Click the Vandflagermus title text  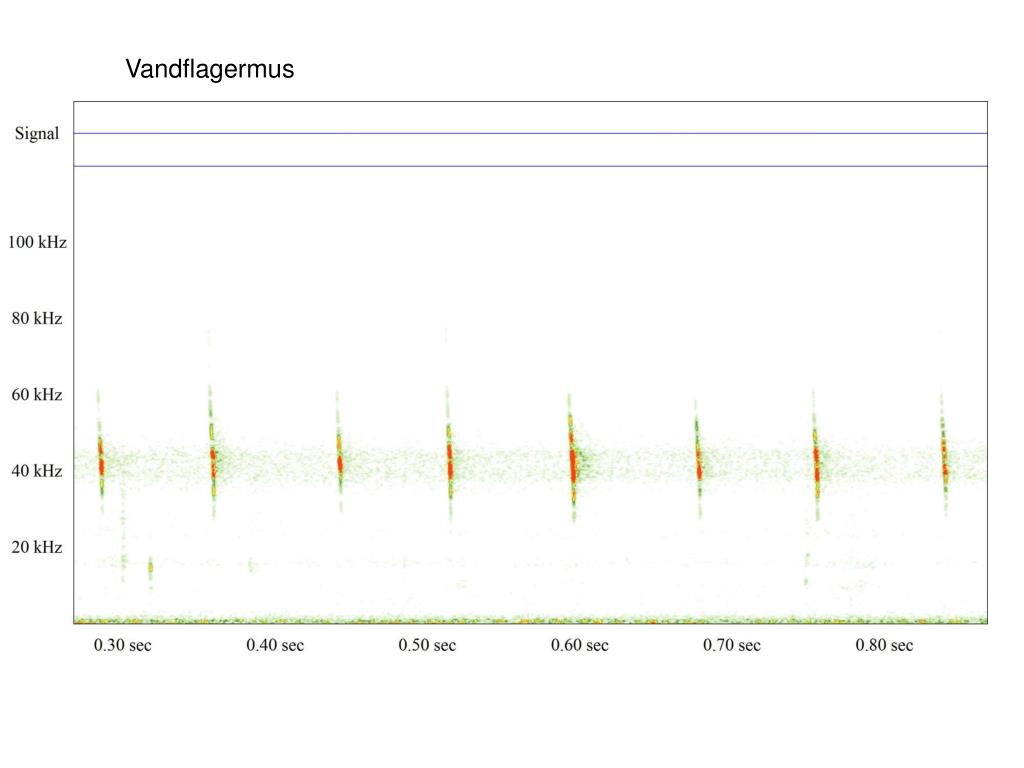[210, 69]
